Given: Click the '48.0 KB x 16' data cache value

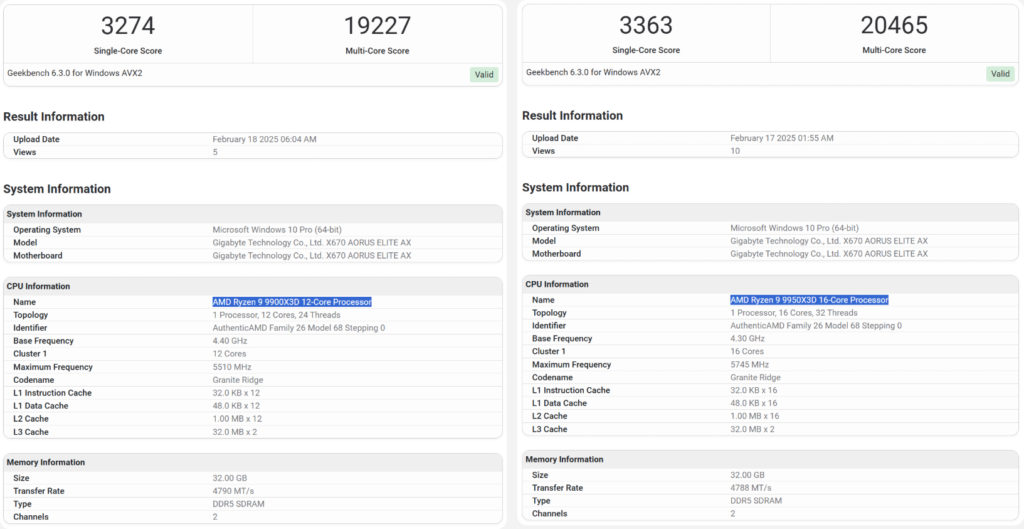Looking at the screenshot, I should [x=754, y=403].
